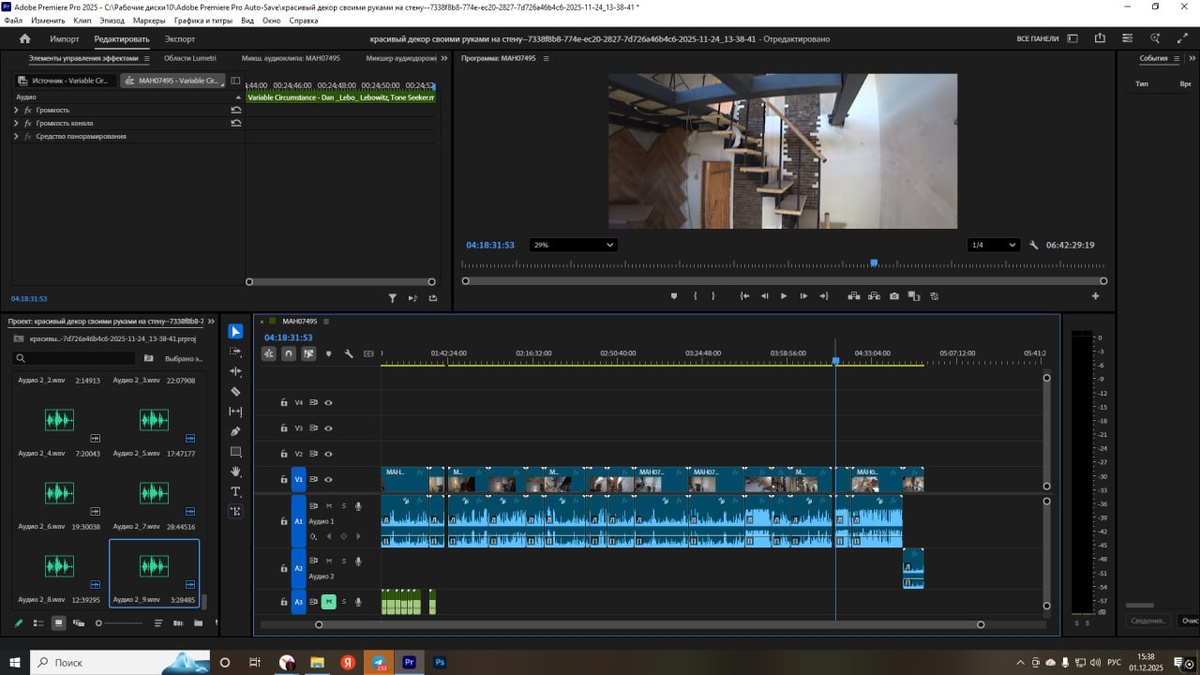Select the Hand tool
Viewport: 1200px width, 675px height.
point(235,471)
